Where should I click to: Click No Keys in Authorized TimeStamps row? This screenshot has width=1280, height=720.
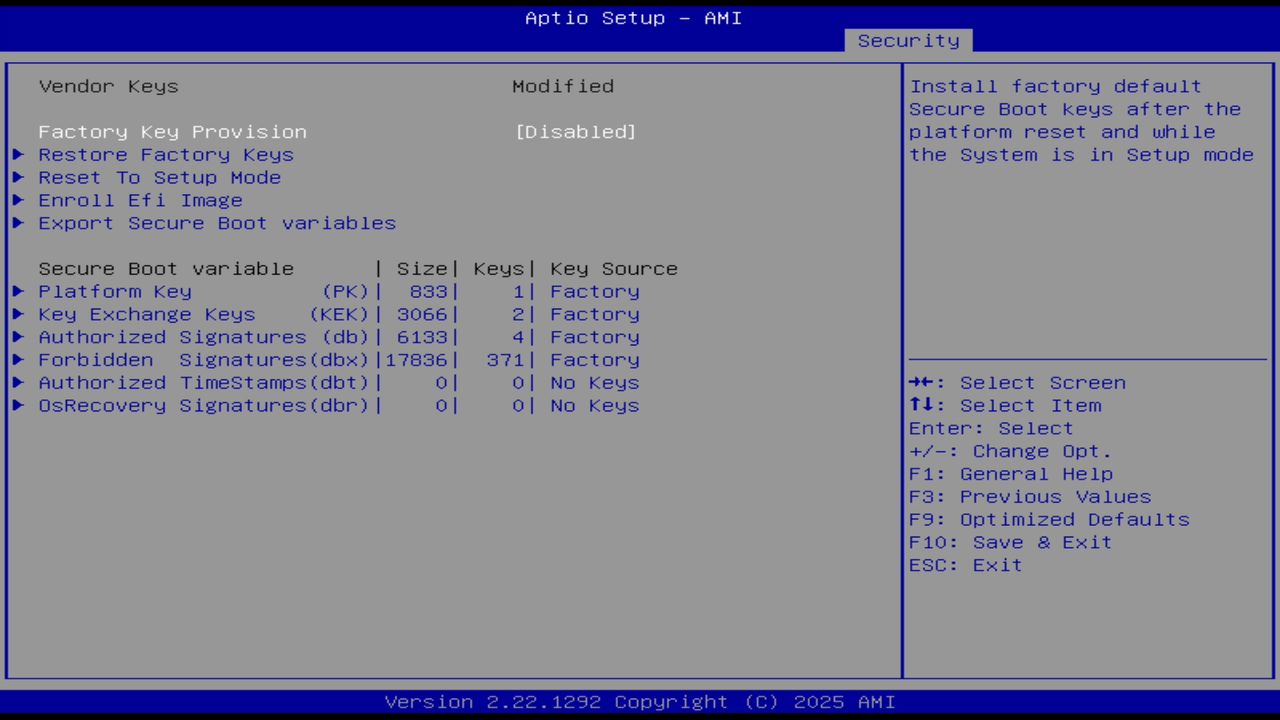click(595, 383)
